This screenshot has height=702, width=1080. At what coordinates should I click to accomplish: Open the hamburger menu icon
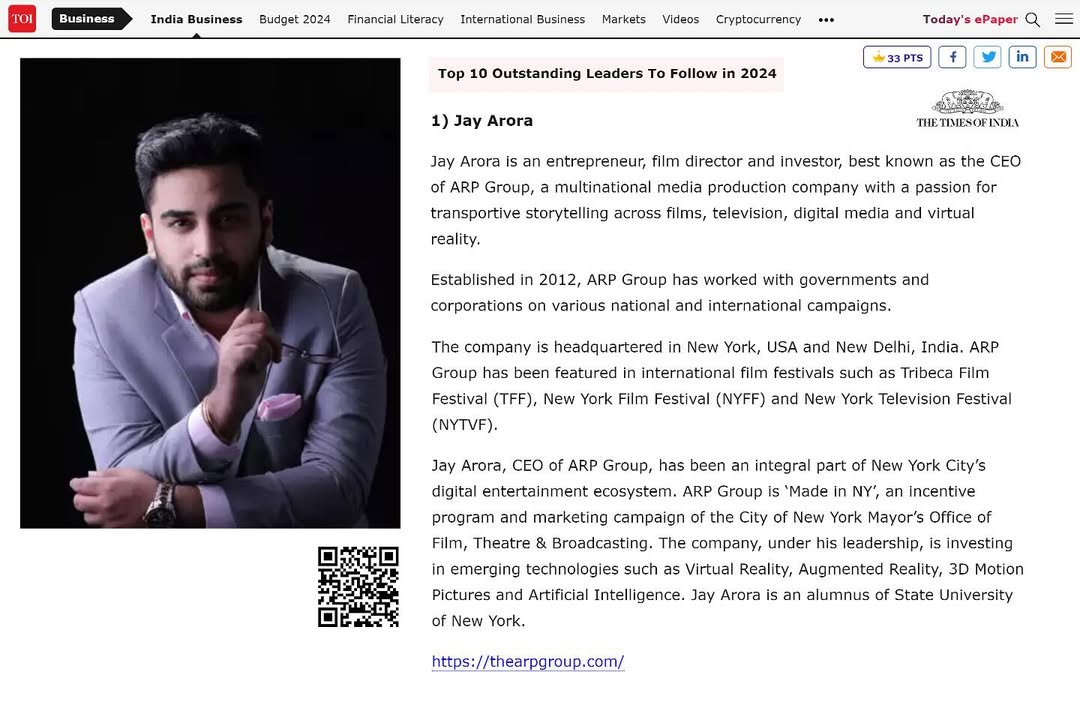(x=1063, y=19)
